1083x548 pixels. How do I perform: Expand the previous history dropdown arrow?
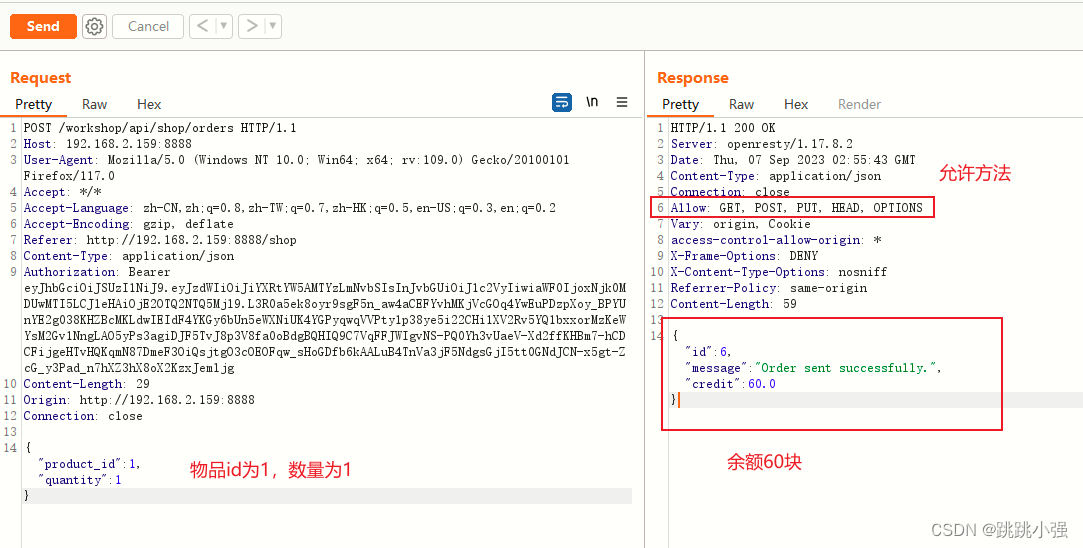[x=223, y=26]
